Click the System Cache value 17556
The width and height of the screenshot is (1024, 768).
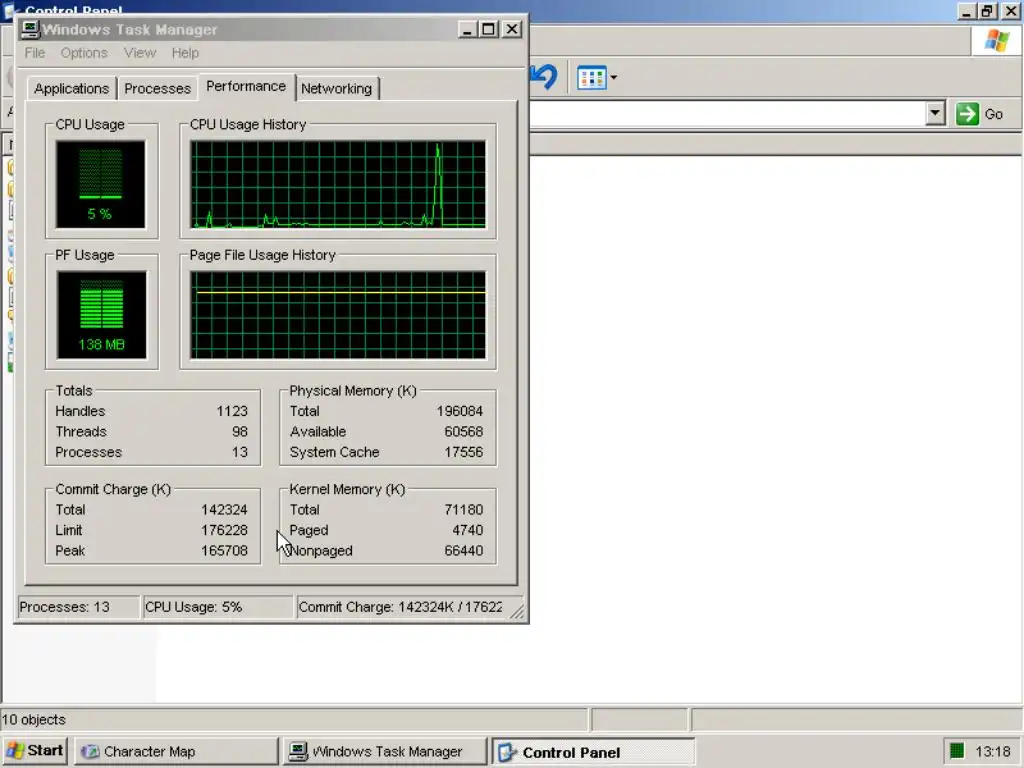coord(464,452)
